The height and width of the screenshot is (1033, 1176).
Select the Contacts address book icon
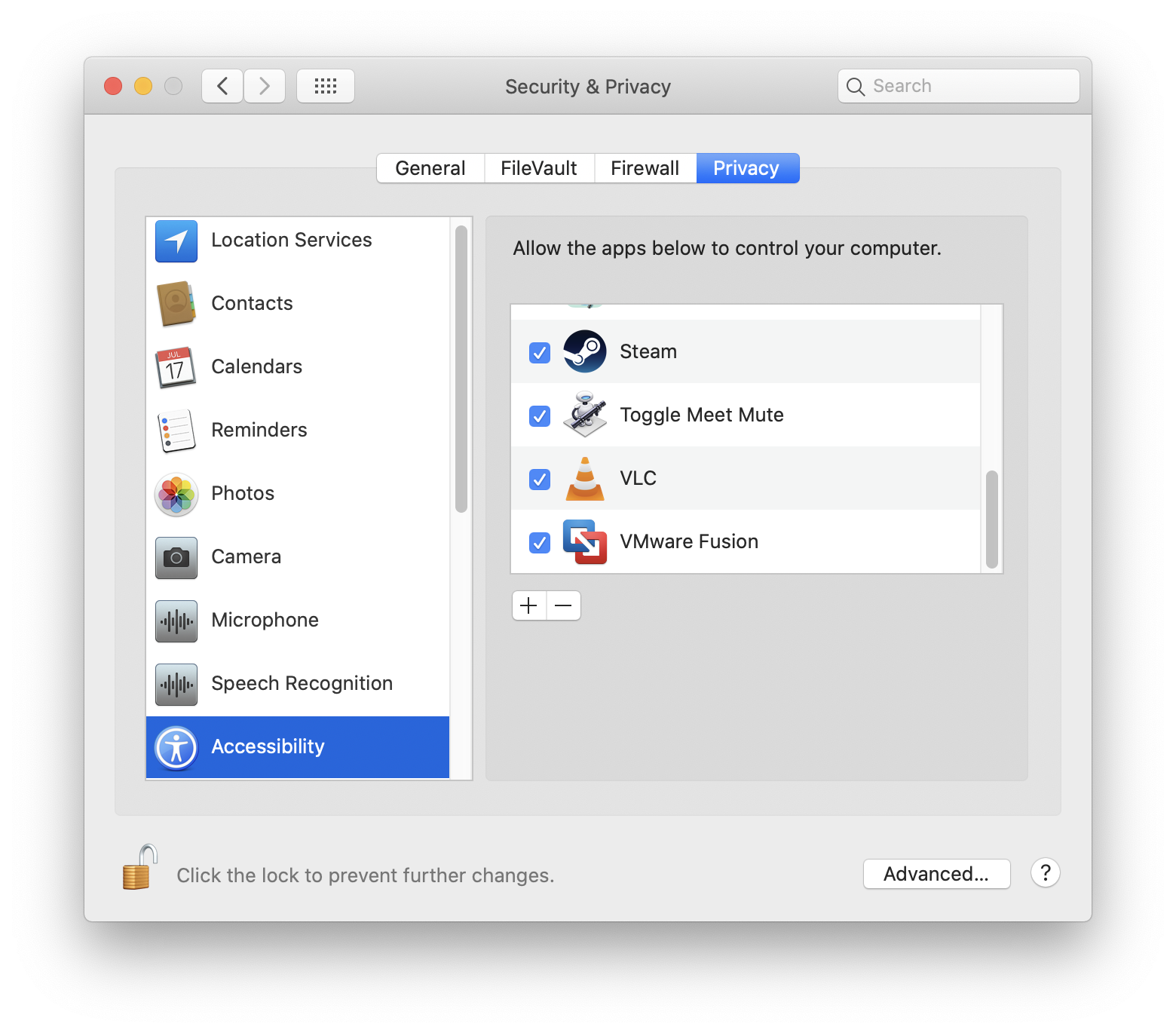point(176,304)
